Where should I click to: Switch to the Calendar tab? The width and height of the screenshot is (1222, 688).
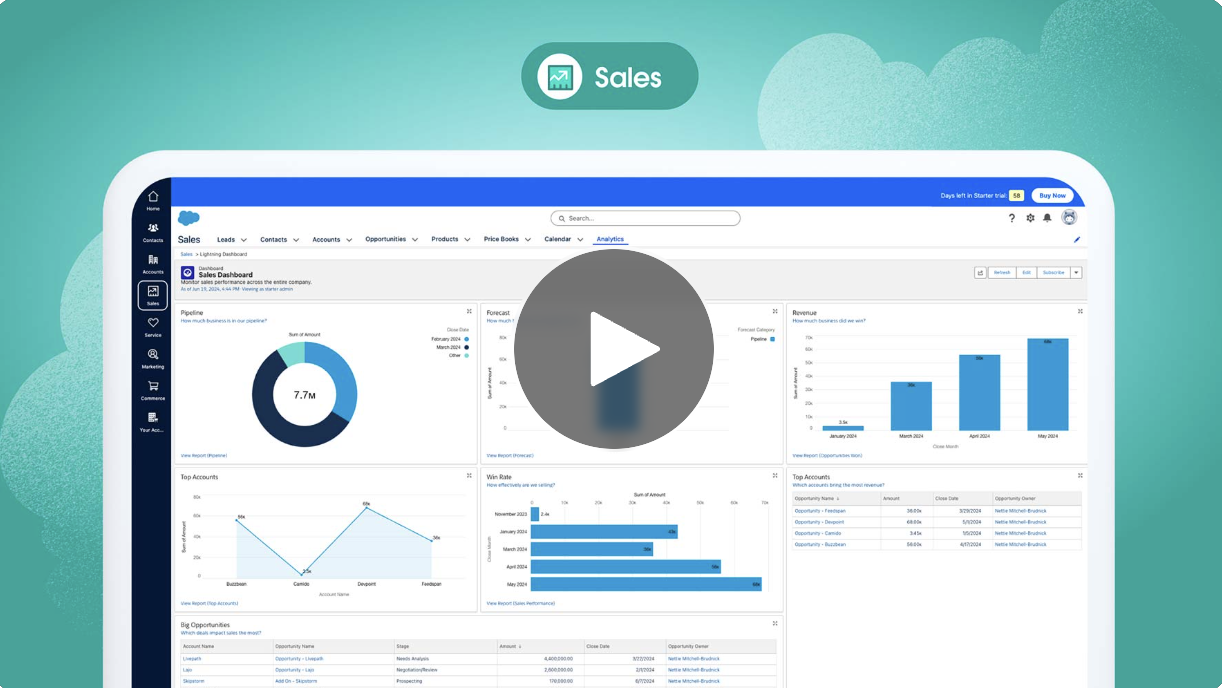[558, 240]
